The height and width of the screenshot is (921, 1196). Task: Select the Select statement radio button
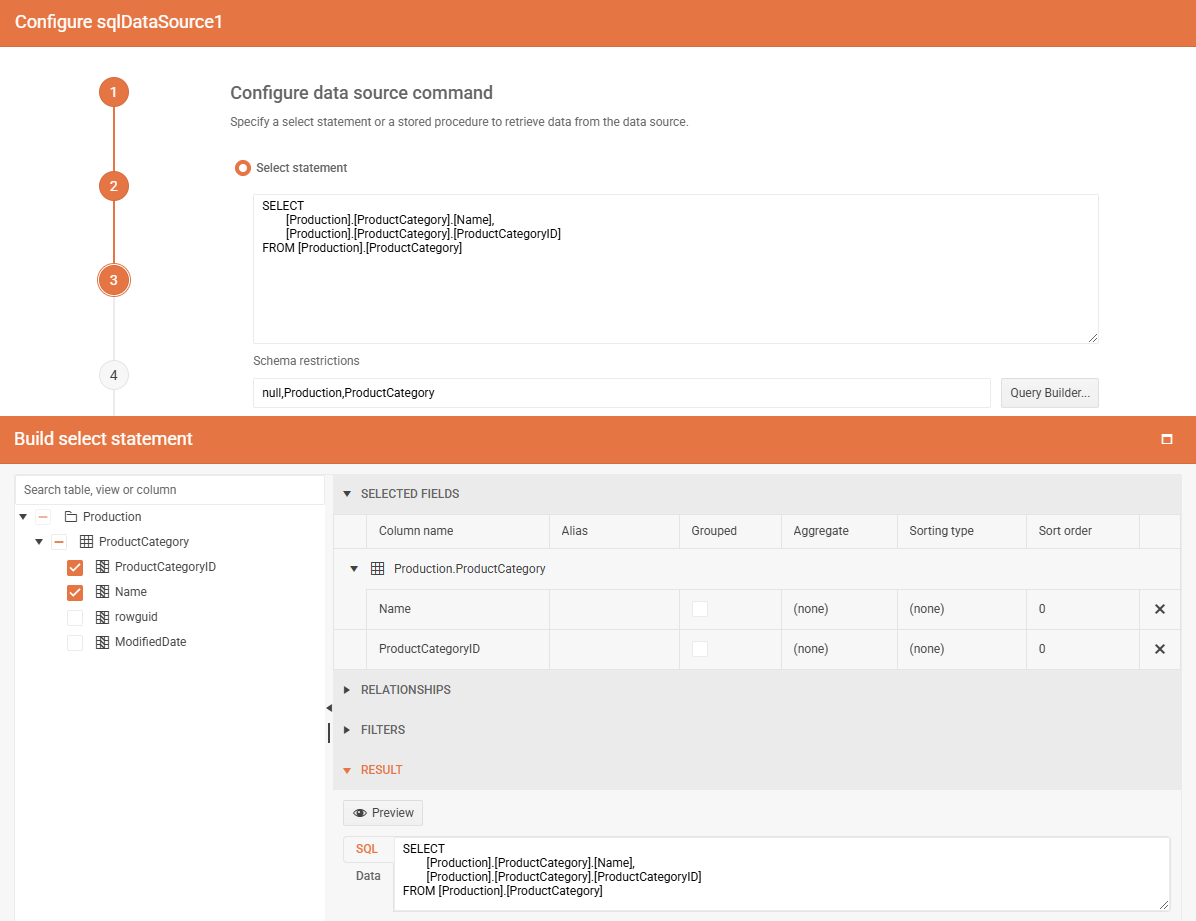(x=242, y=167)
